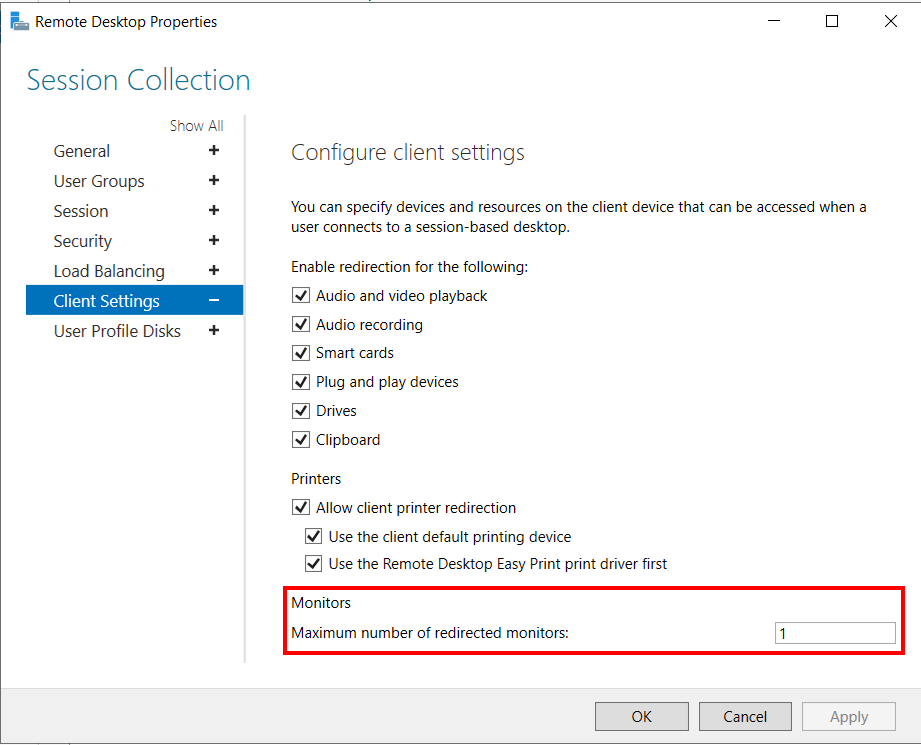Expand the Load Balancing plus sign
The image size is (921, 745).
tap(214, 270)
